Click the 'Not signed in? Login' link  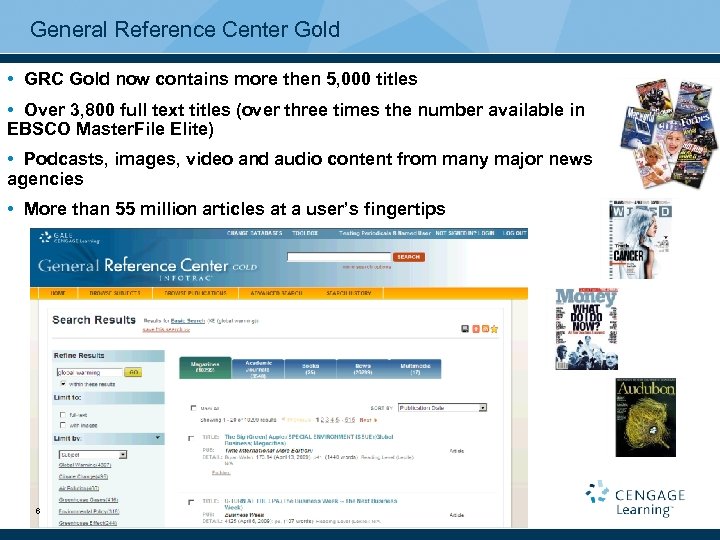pos(465,233)
